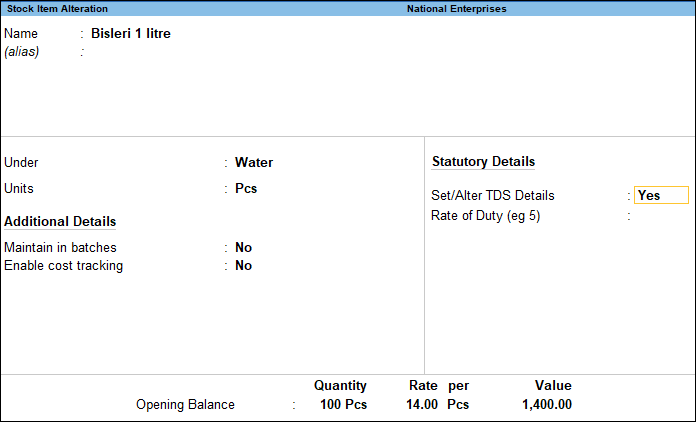Select the Name field value Bisleri 1 litre

[130, 33]
